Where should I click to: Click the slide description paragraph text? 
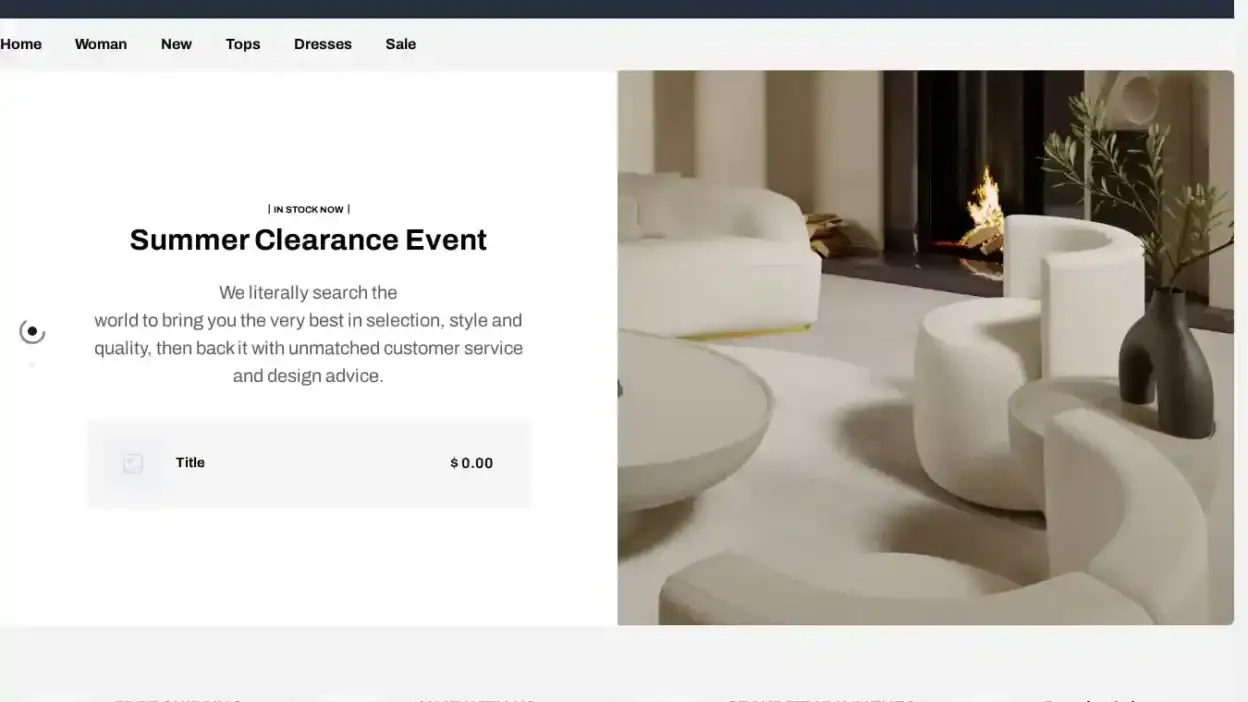(308, 334)
